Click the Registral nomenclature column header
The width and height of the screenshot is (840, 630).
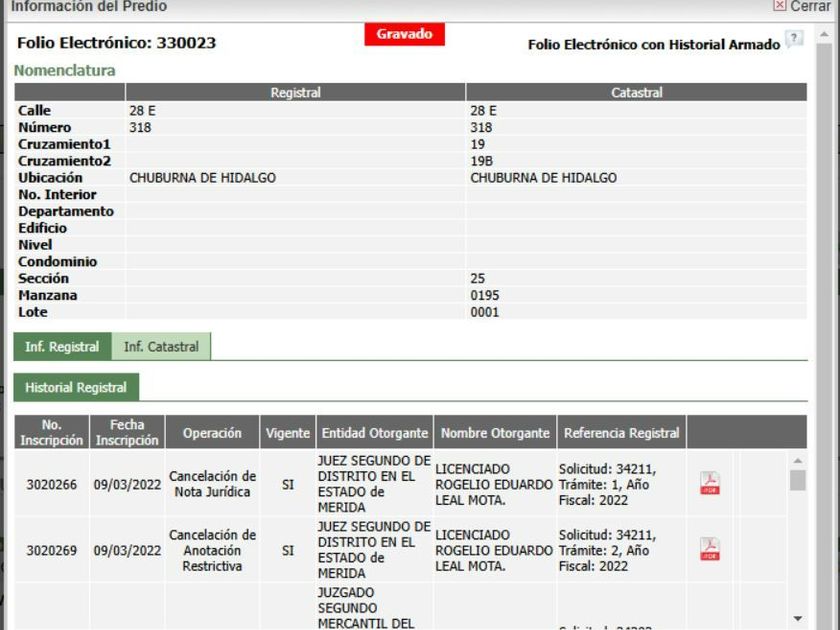[295, 92]
